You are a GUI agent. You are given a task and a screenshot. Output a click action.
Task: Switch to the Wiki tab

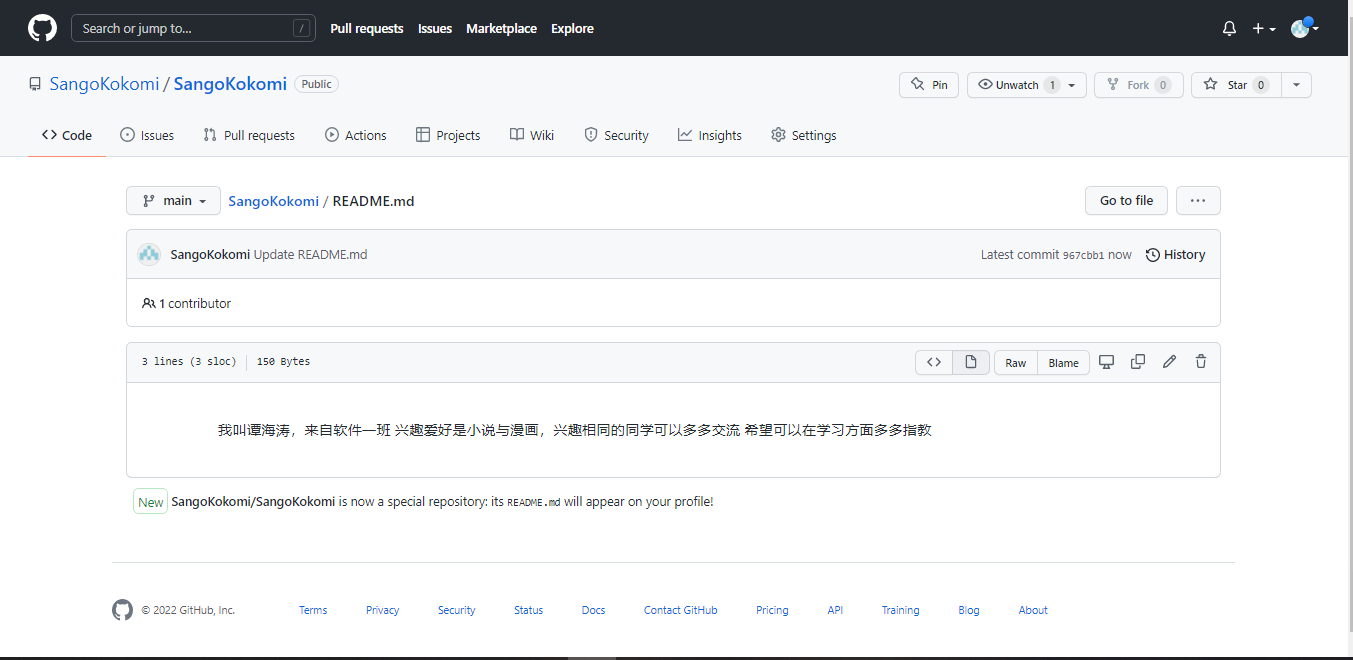coord(532,135)
